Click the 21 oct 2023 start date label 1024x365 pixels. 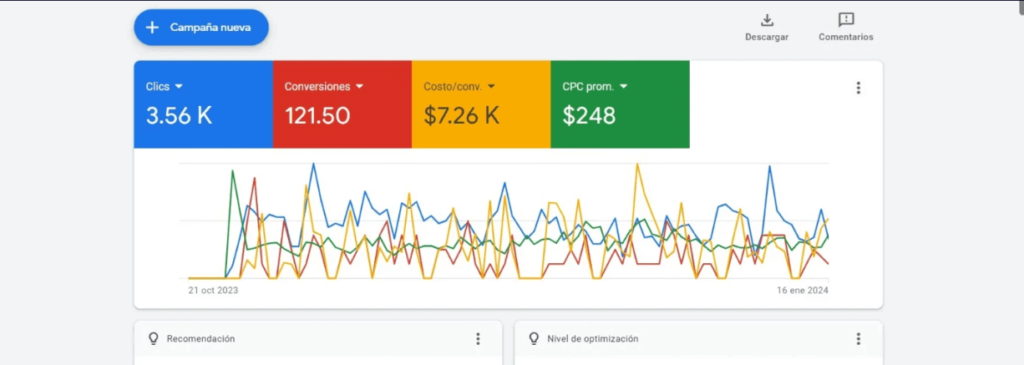tap(213, 291)
